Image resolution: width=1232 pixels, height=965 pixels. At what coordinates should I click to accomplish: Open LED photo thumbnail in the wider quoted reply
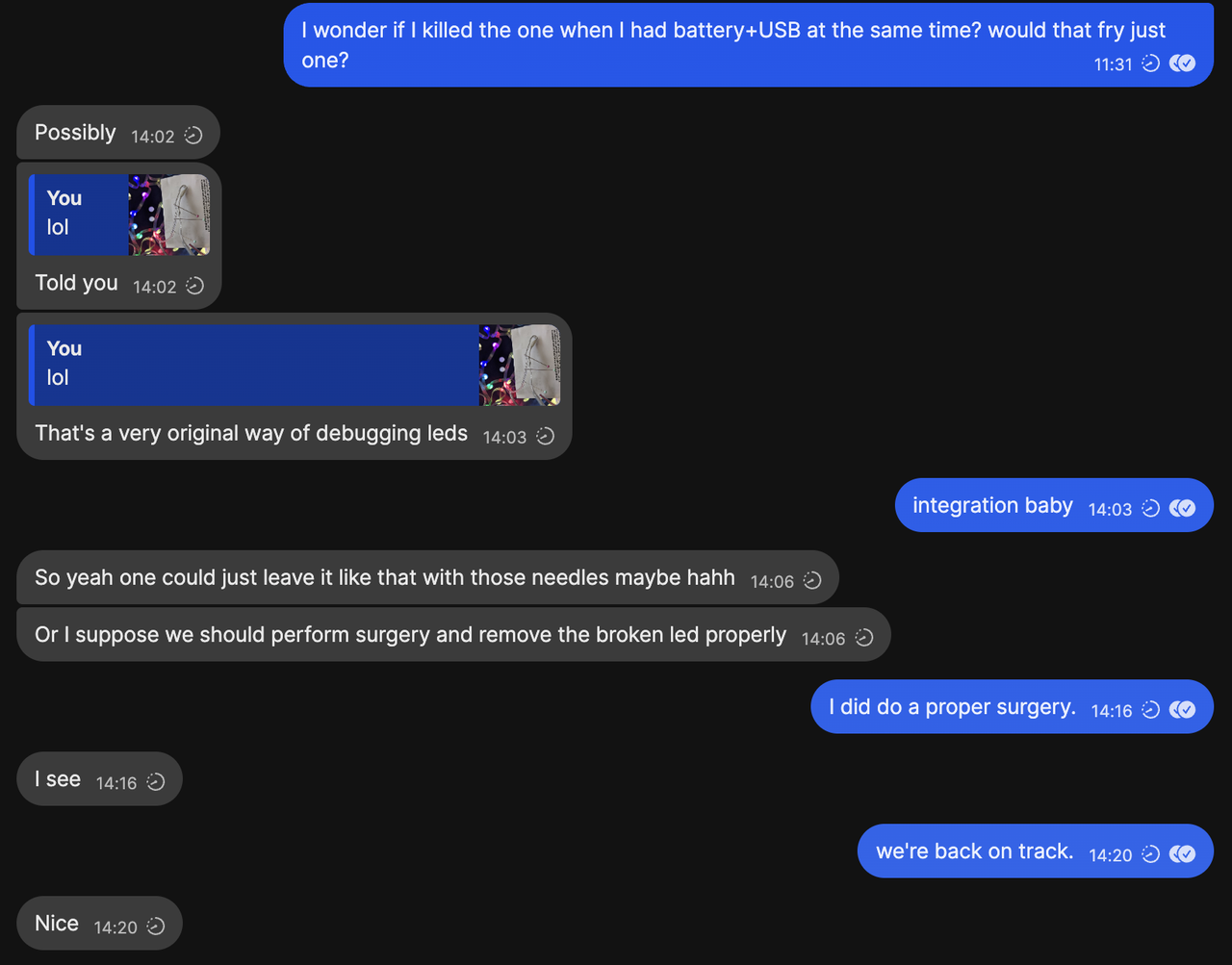tap(520, 365)
